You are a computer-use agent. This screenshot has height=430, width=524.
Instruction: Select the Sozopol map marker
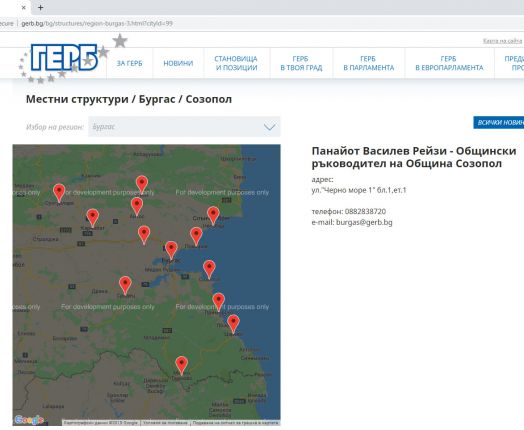click(x=209, y=269)
